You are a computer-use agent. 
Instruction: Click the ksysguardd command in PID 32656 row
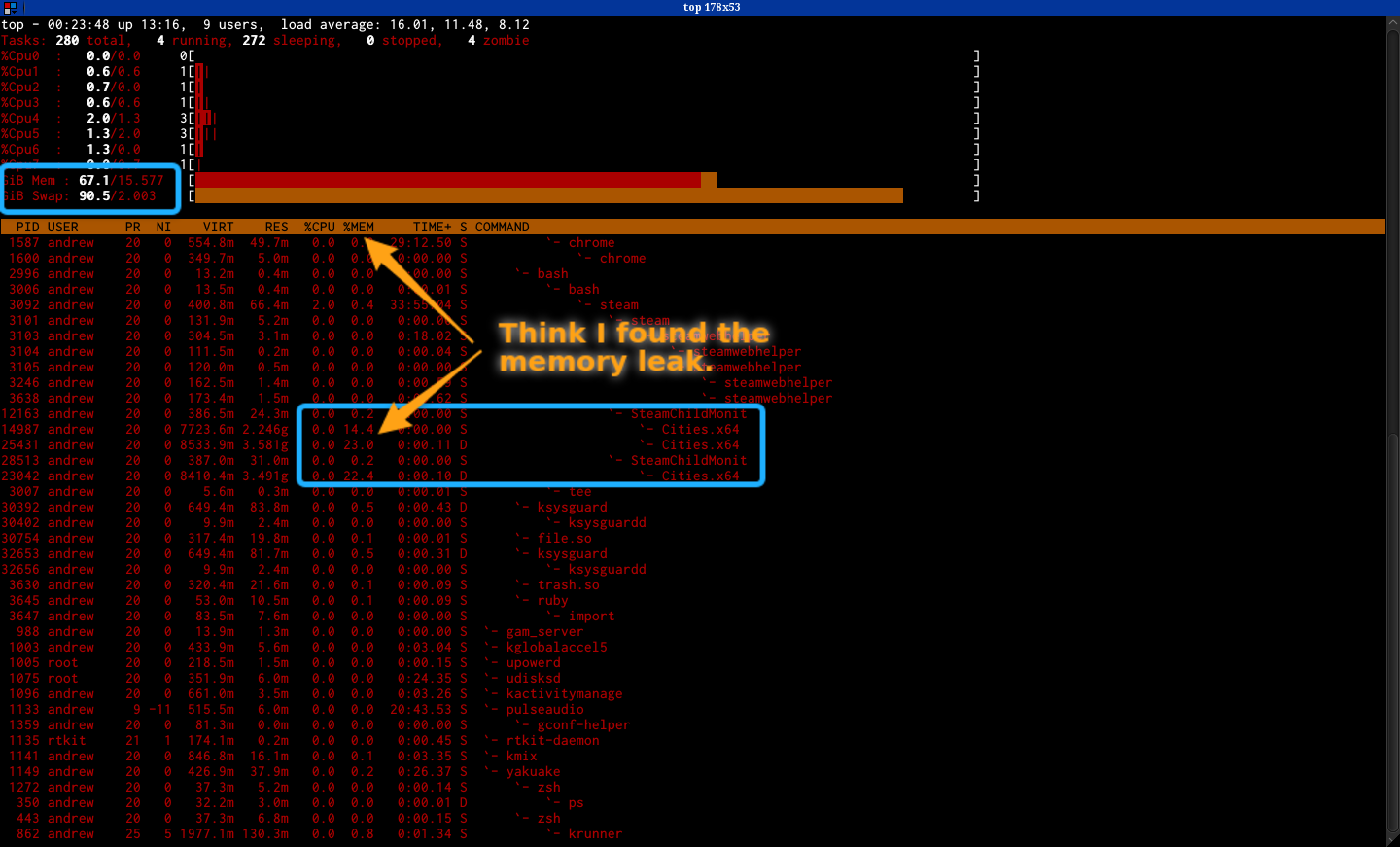pyautogui.click(x=608, y=569)
